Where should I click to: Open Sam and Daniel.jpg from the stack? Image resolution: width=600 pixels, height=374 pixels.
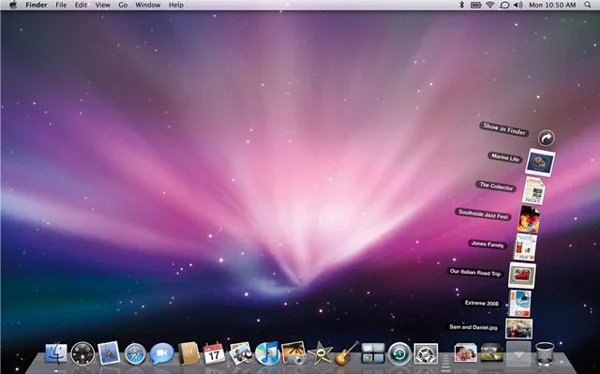[x=518, y=328]
